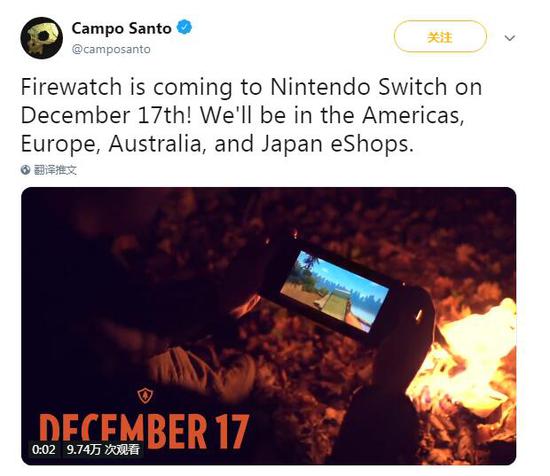Play the Firewatch Switch announcement video

point(269,326)
